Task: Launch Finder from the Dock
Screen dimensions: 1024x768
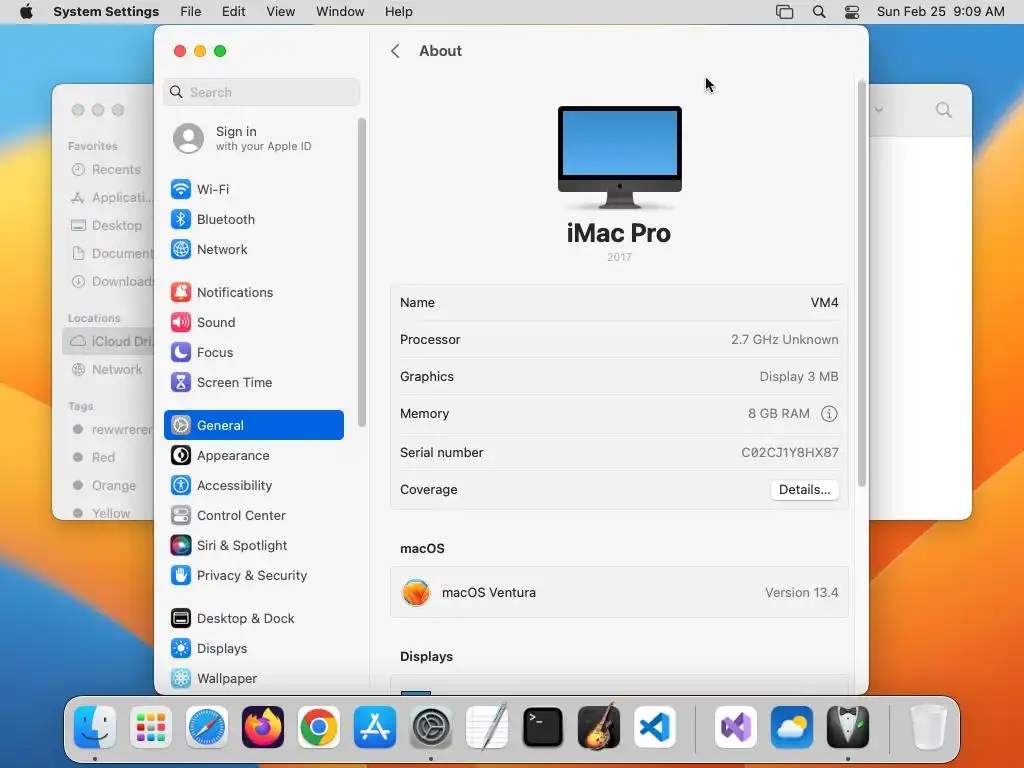Action: tap(95, 727)
